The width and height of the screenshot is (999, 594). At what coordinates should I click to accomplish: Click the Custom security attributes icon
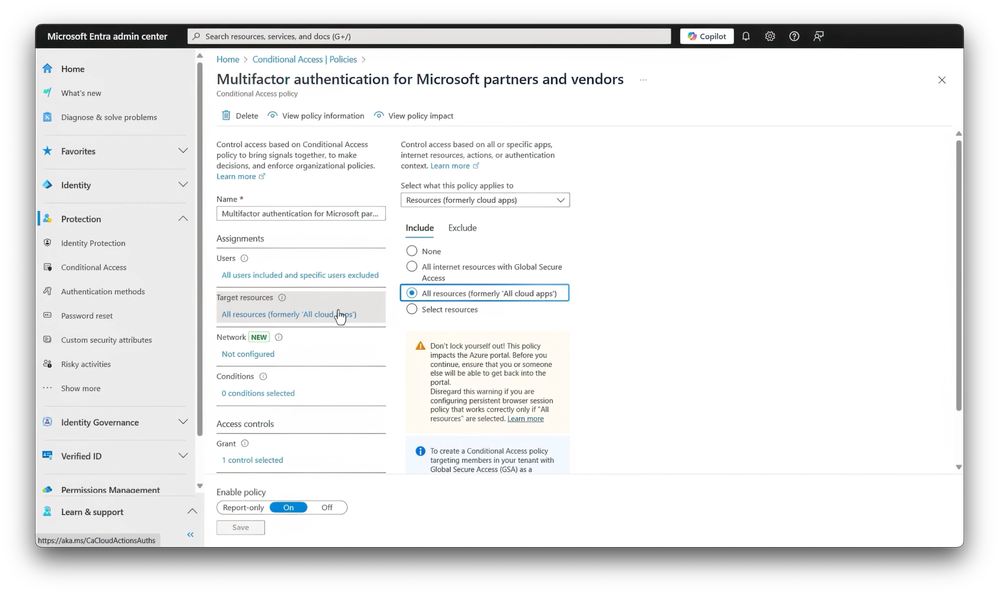[x=47, y=340]
